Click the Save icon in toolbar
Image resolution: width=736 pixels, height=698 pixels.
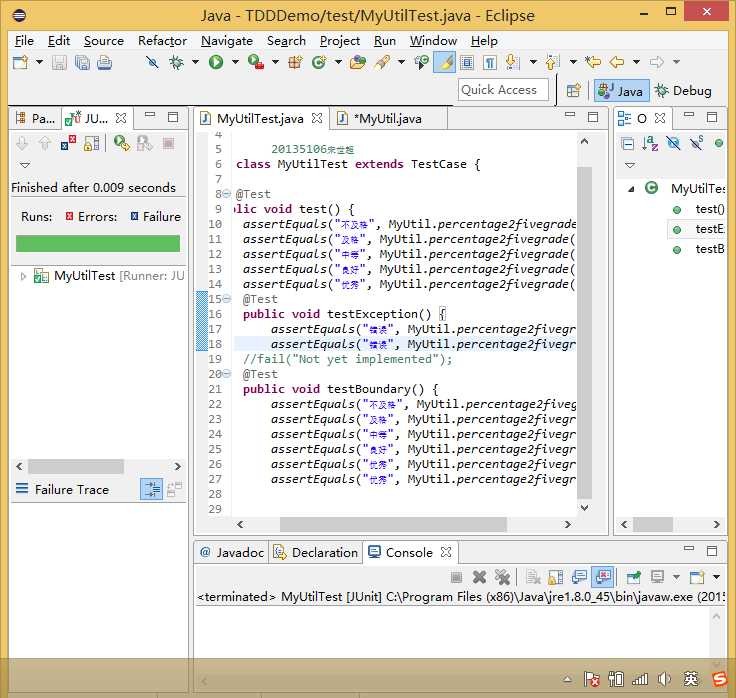[x=59, y=62]
